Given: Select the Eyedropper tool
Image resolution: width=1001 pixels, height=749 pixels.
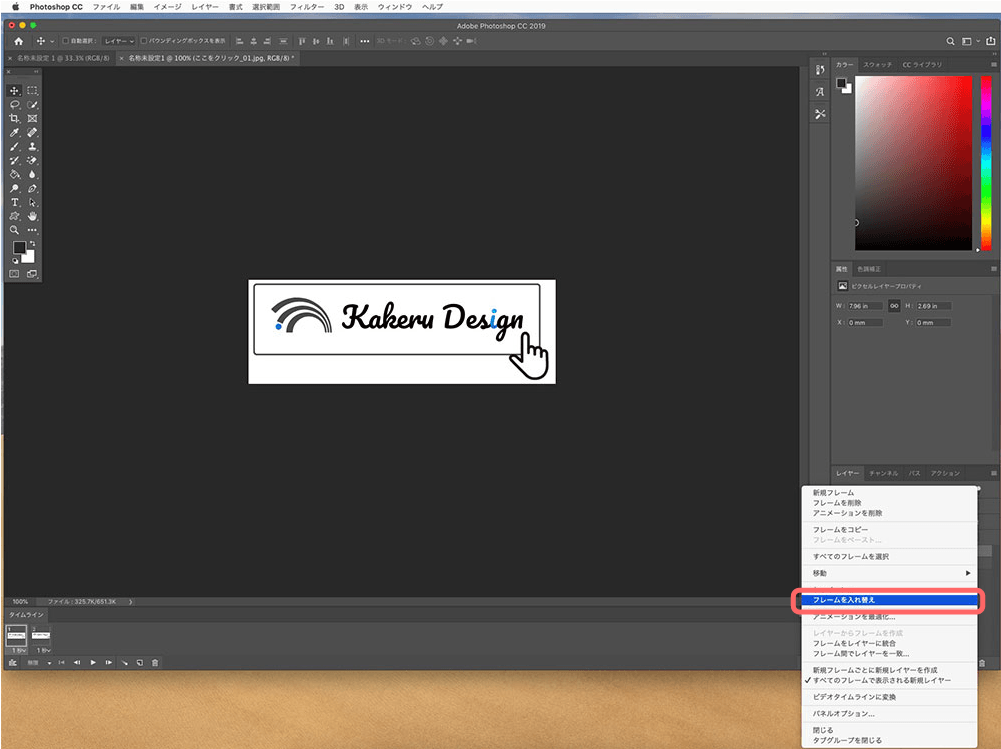Looking at the screenshot, I should (14, 133).
